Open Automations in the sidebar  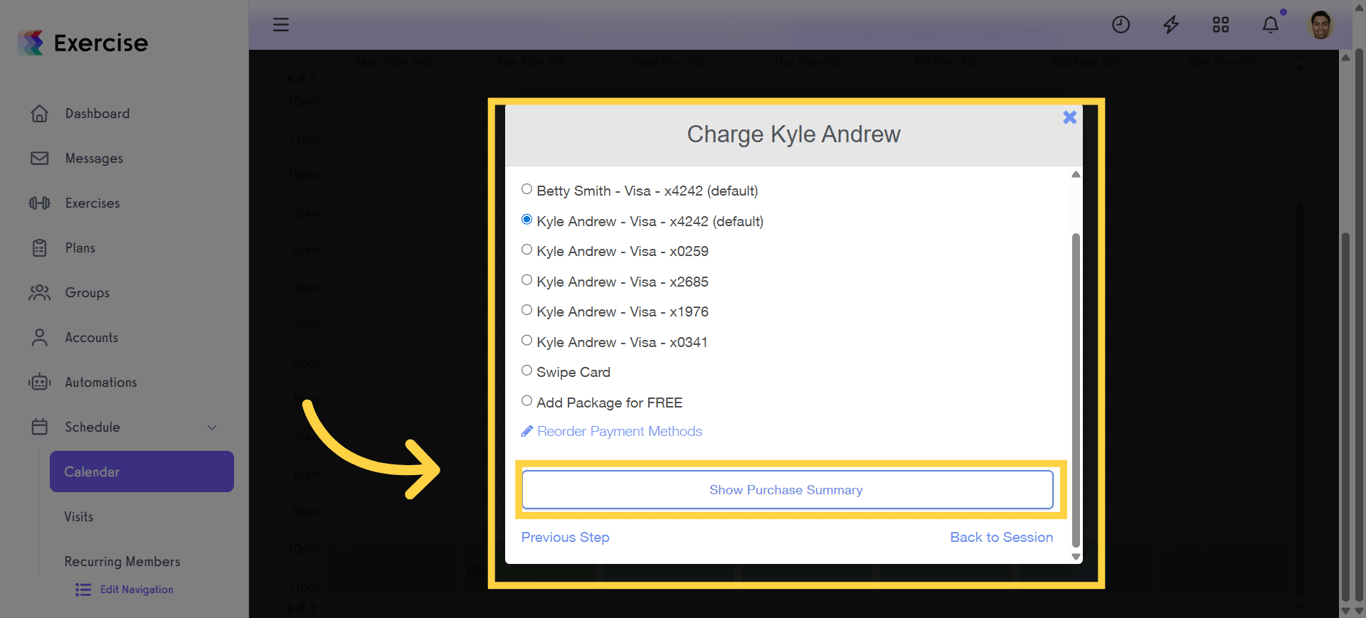pyautogui.click(x=101, y=382)
